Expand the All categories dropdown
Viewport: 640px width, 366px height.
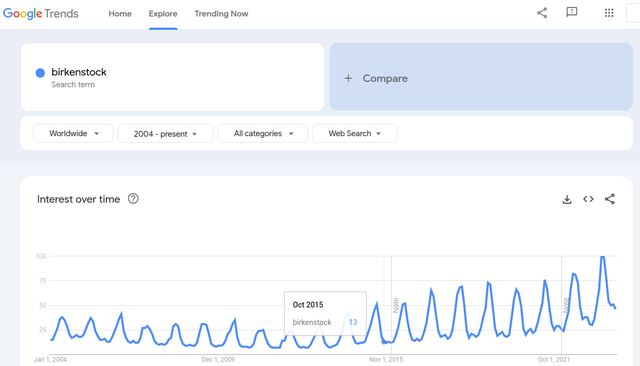[x=263, y=133]
